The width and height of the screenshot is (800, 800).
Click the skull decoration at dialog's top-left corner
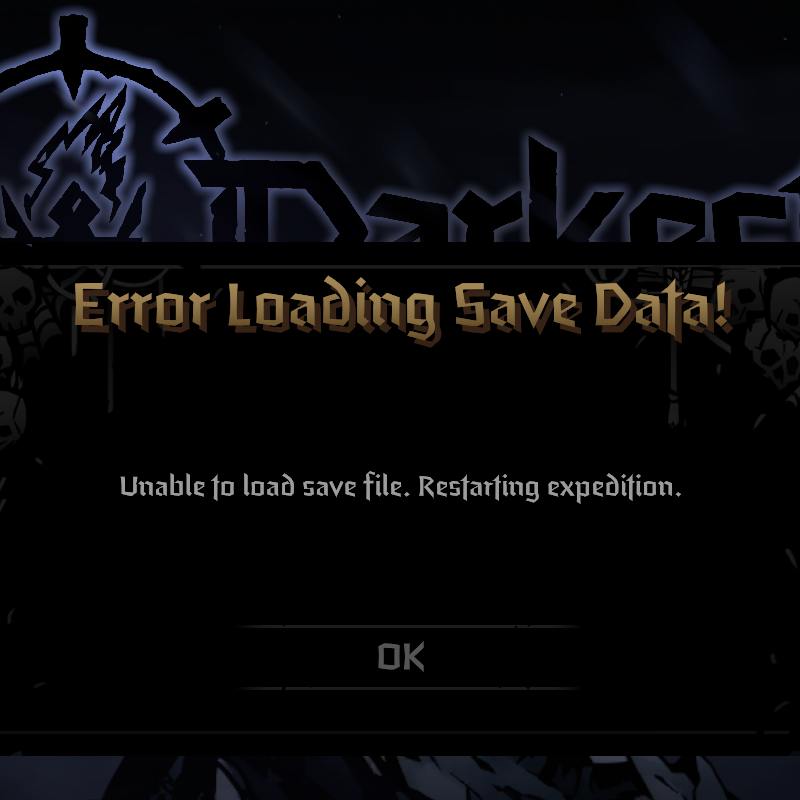(x=15, y=296)
